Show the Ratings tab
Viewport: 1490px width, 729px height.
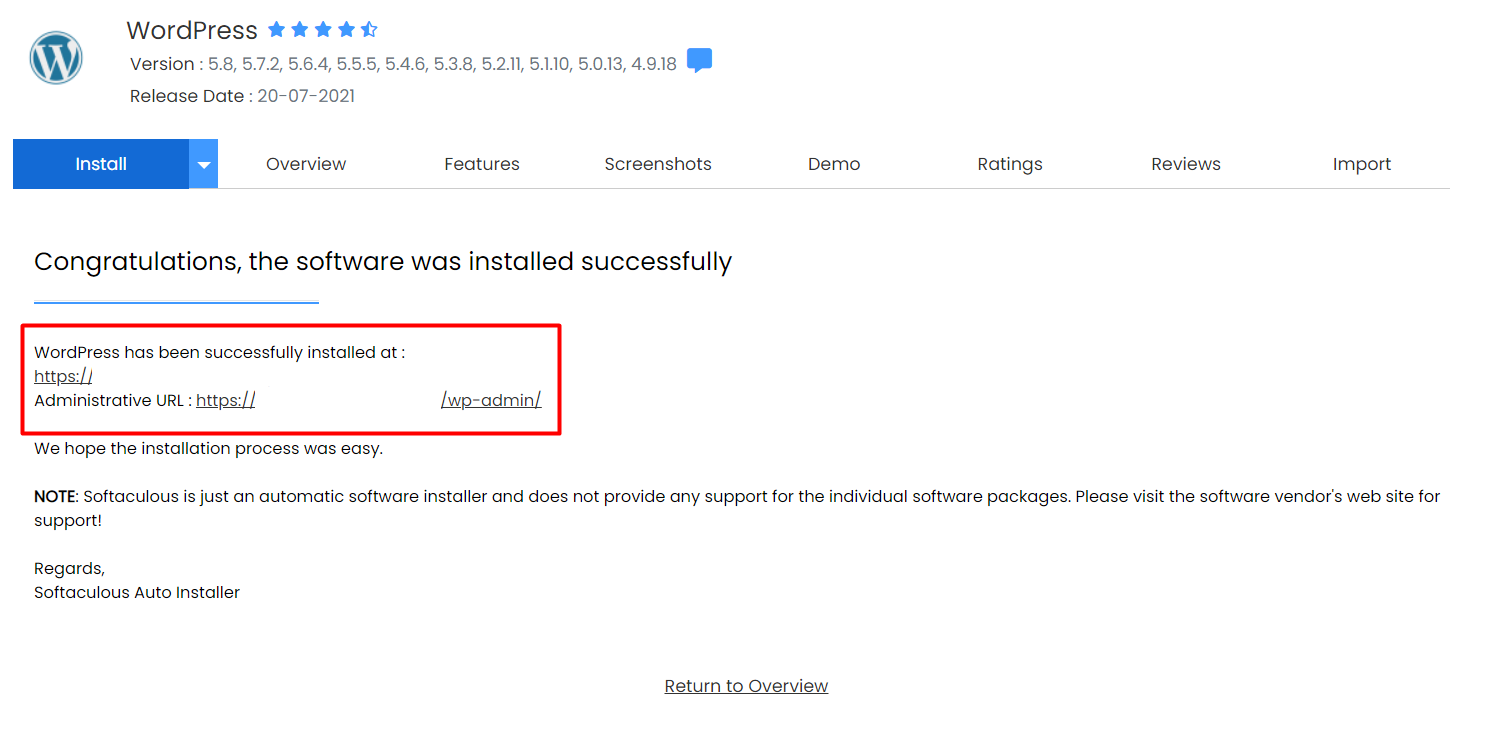tap(1010, 164)
